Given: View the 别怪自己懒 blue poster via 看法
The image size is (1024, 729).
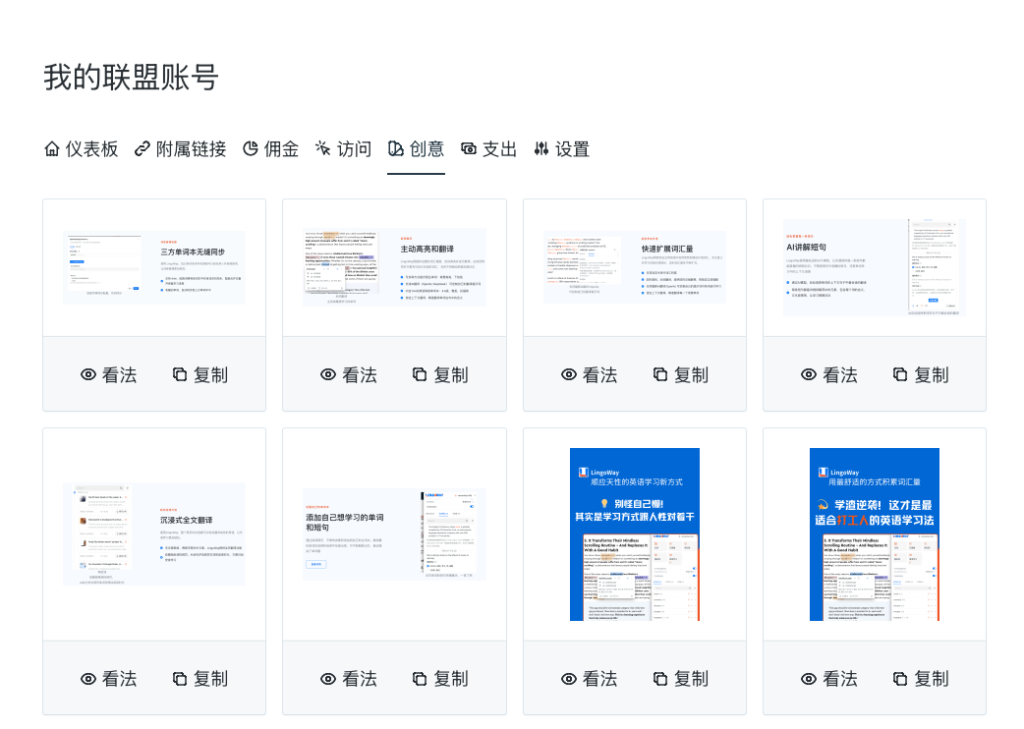Looking at the screenshot, I should pyautogui.click(x=589, y=679).
